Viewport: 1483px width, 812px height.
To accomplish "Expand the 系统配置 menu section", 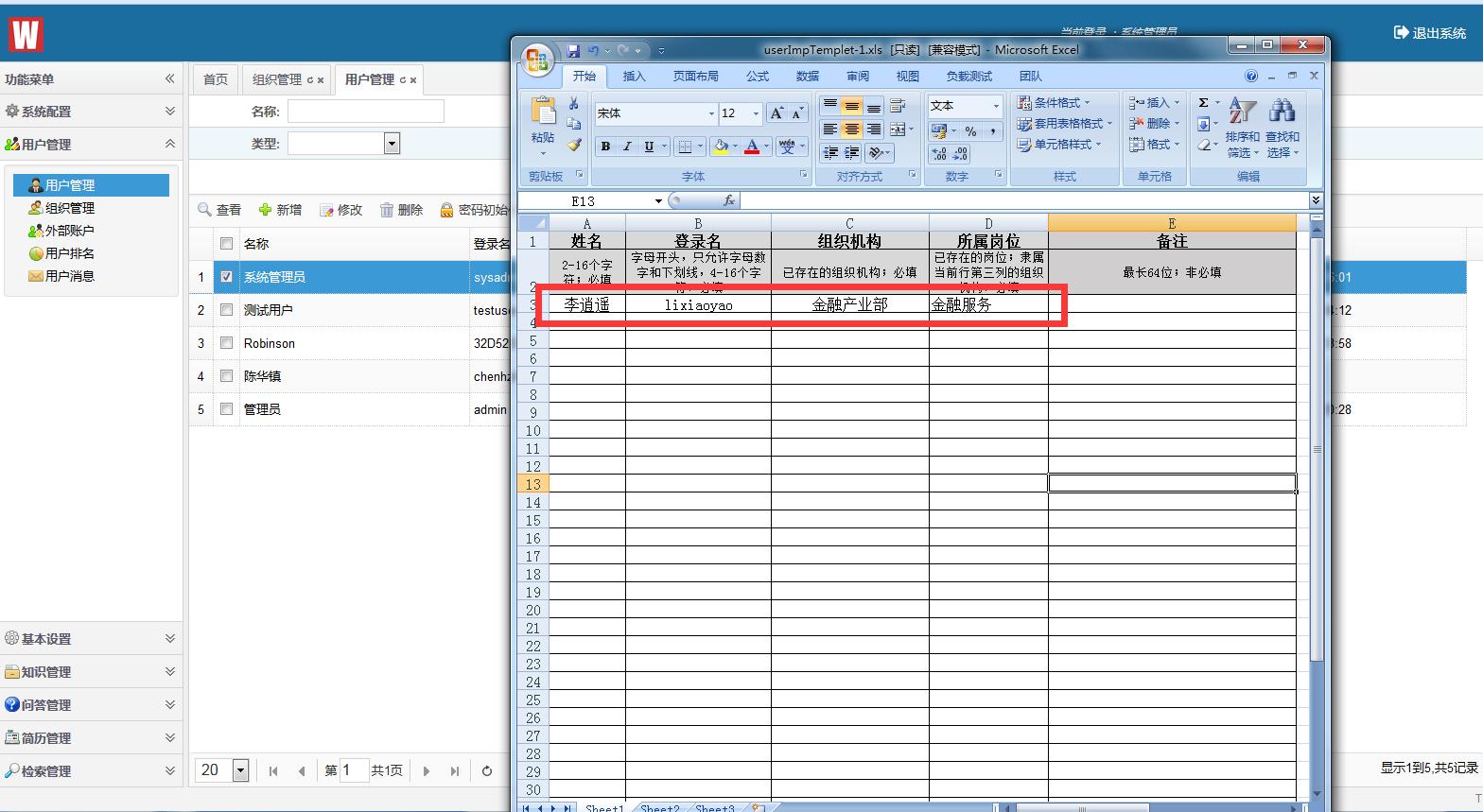I will click(x=170, y=112).
